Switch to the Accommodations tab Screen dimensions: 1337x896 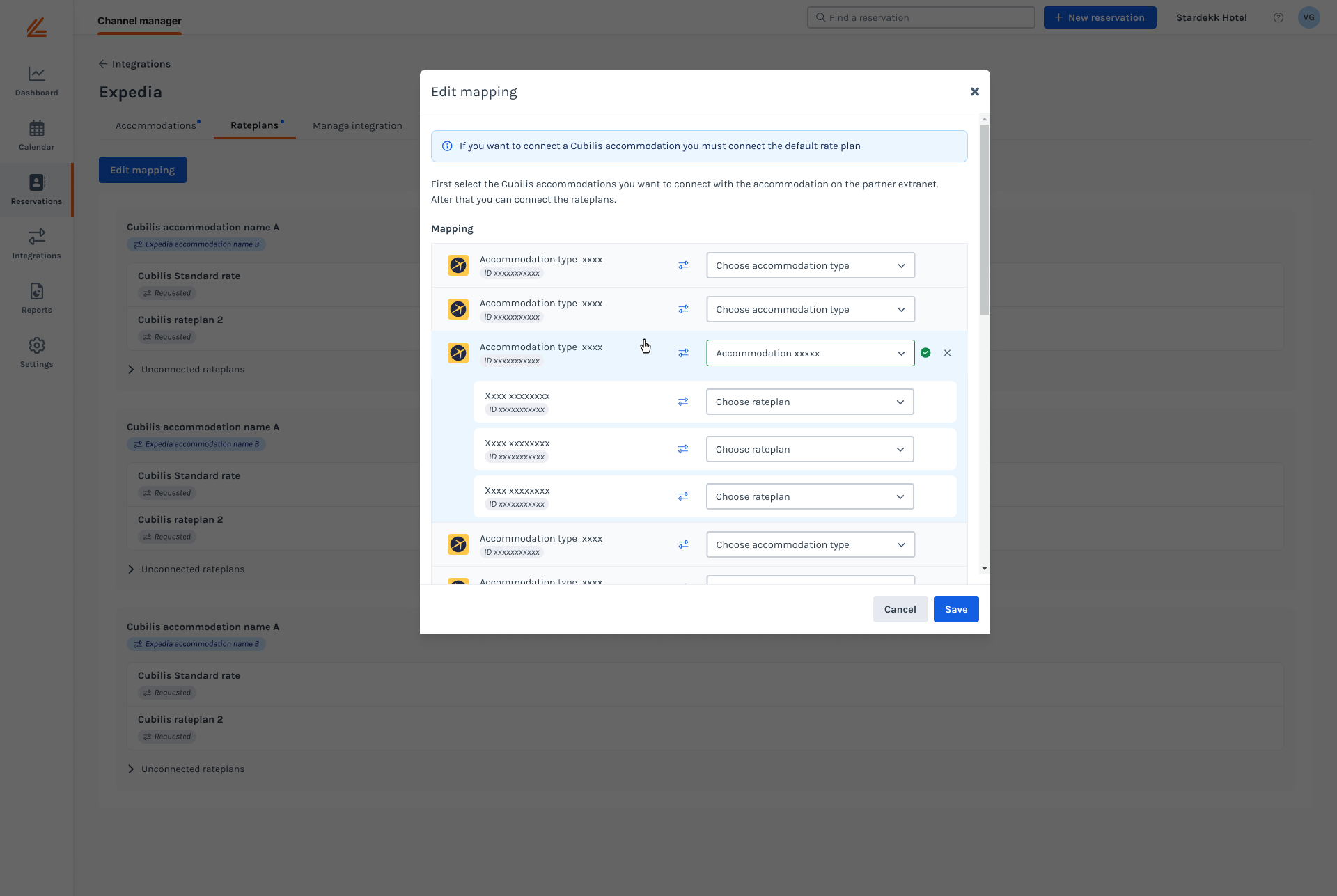156,126
